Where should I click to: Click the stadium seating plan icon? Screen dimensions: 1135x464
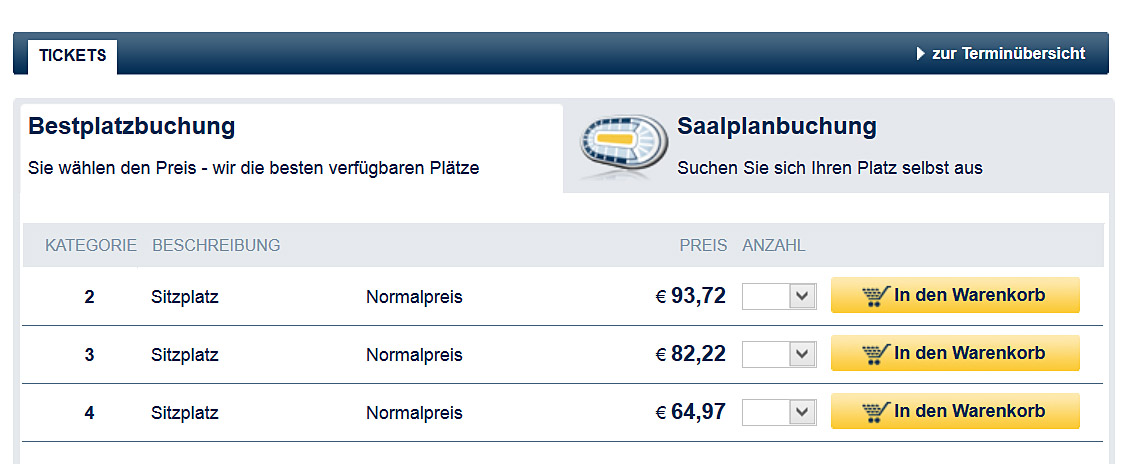(622, 146)
